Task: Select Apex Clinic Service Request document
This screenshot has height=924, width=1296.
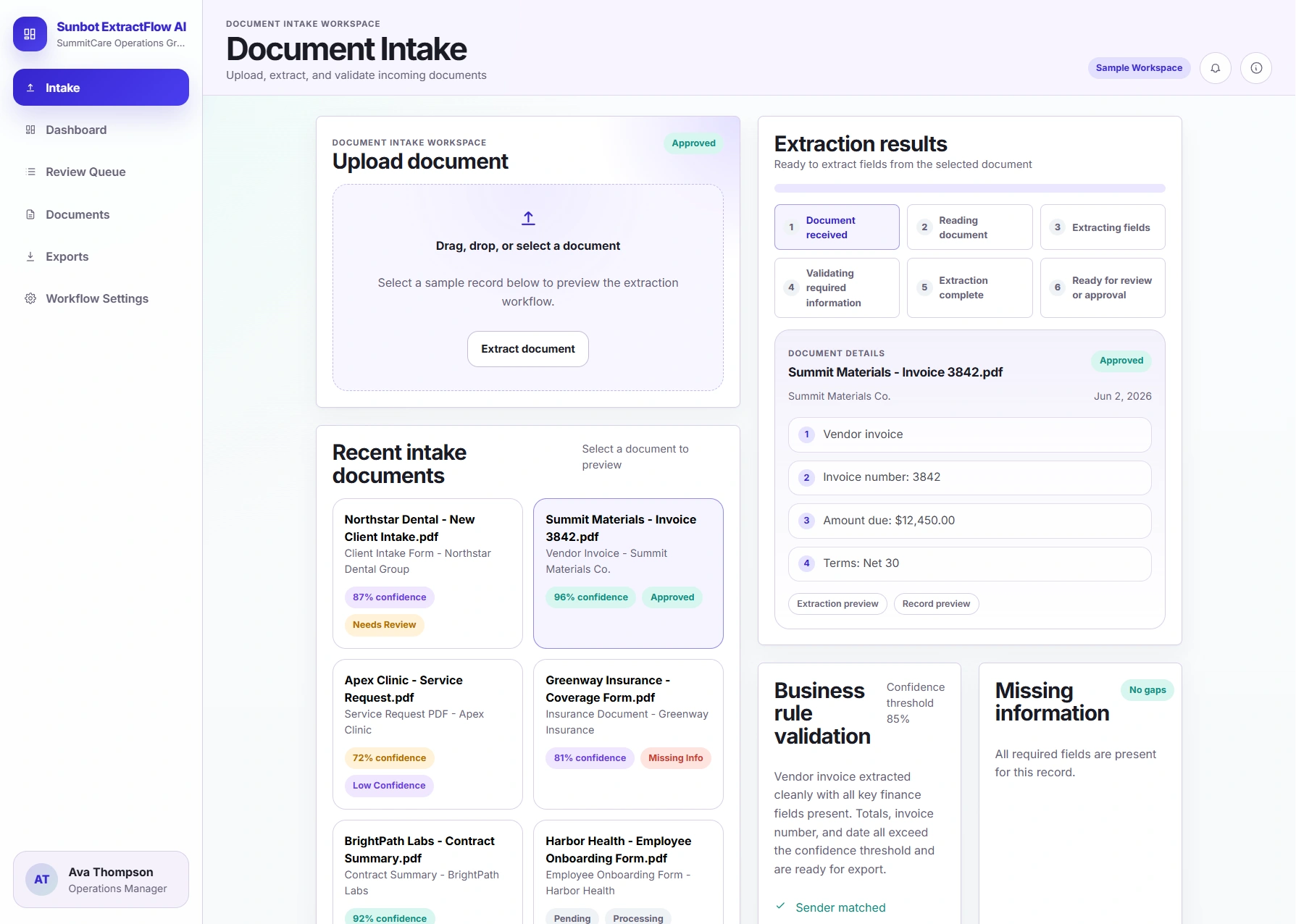Action: pyautogui.click(x=427, y=734)
